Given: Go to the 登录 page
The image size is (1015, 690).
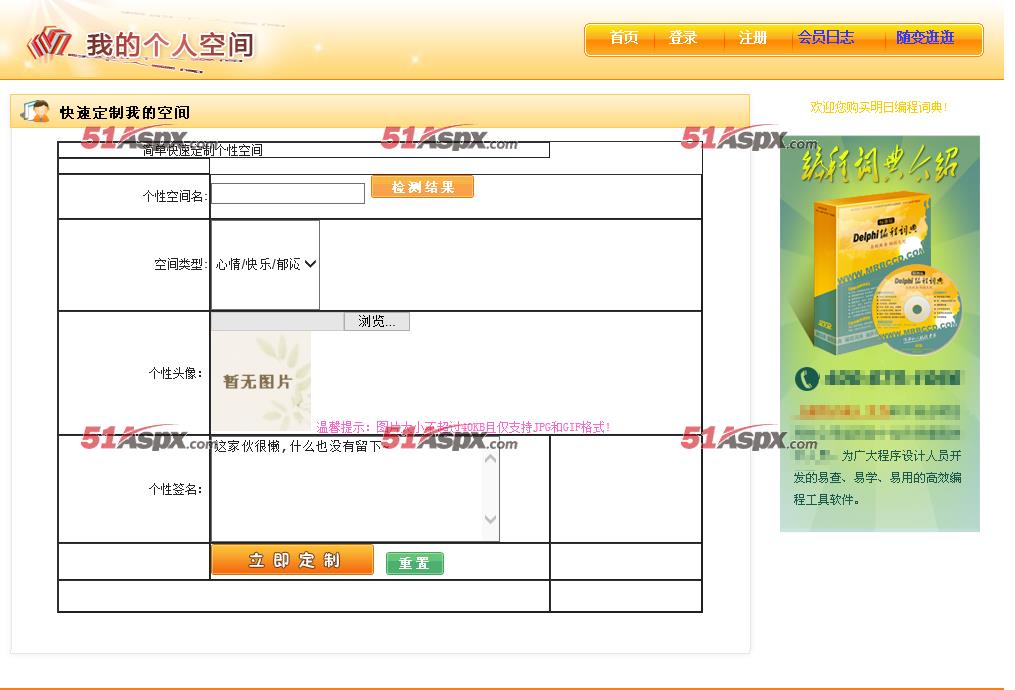Looking at the screenshot, I should (x=683, y=38).
